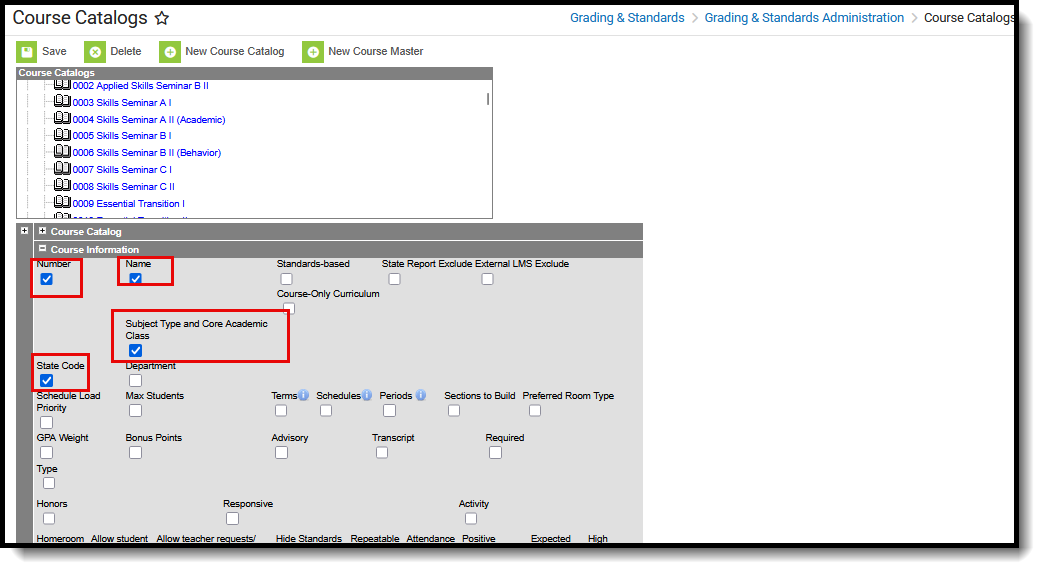Uncheck the State Code checkbox
The image size is (1044, 573).
tap(47, 381)
